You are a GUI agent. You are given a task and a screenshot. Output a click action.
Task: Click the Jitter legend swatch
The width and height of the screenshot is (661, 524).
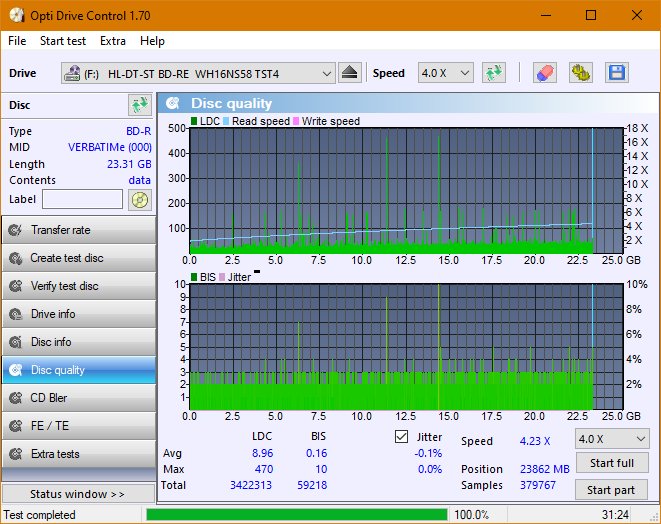(222, 277)
